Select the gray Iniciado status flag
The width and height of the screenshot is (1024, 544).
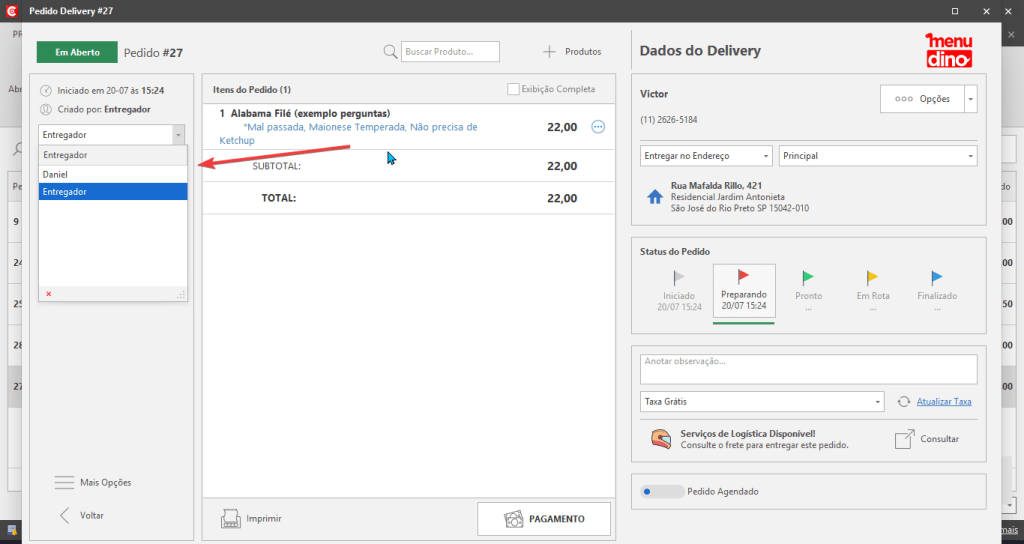pos(679,278)
